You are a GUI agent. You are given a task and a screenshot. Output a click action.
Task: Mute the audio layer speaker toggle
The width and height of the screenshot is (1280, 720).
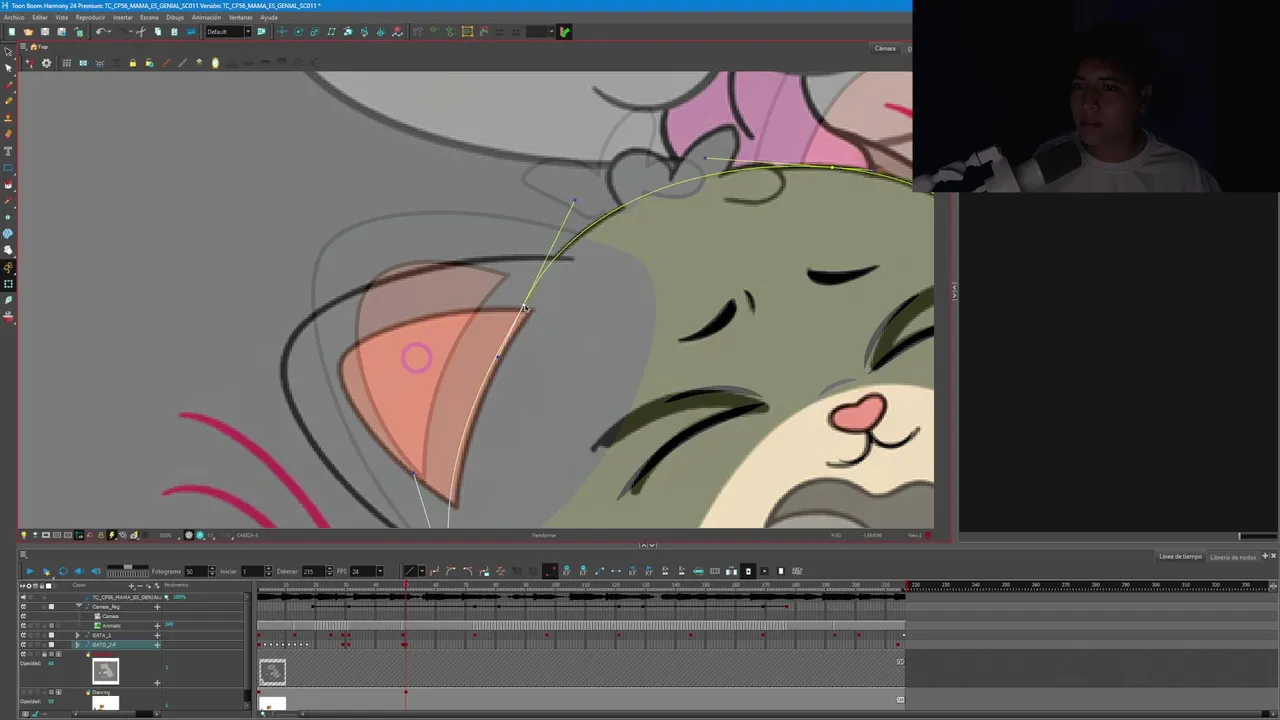[x=23, y=597]
